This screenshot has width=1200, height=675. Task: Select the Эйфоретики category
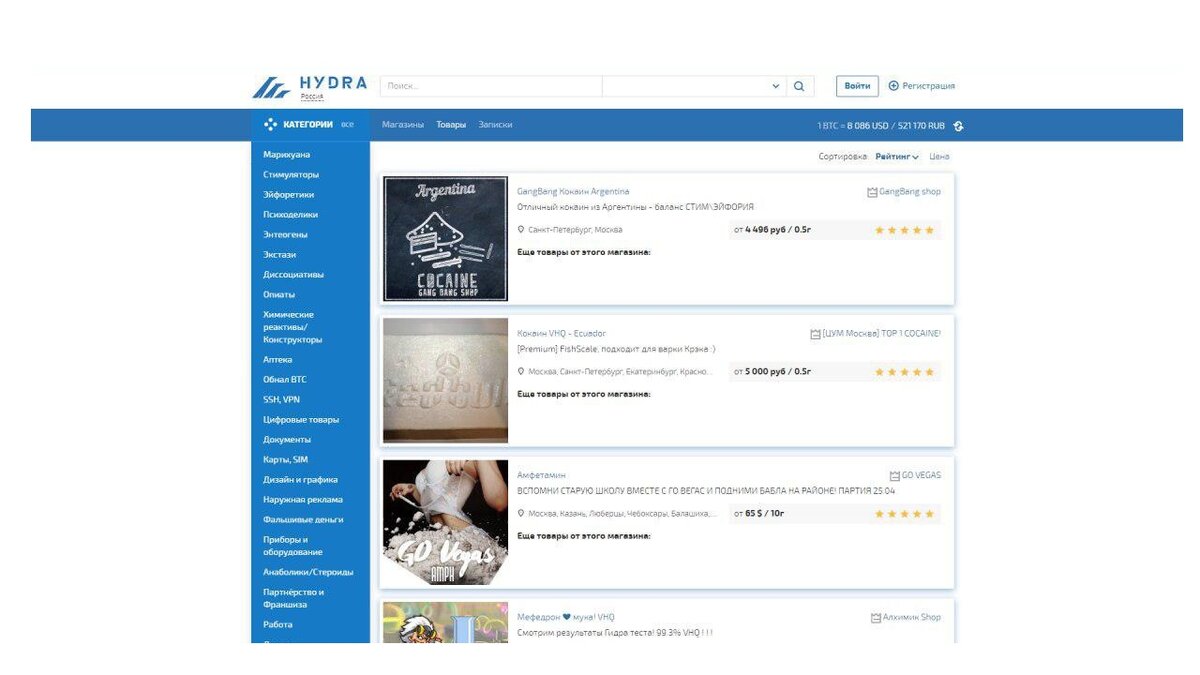pos(289,195)
